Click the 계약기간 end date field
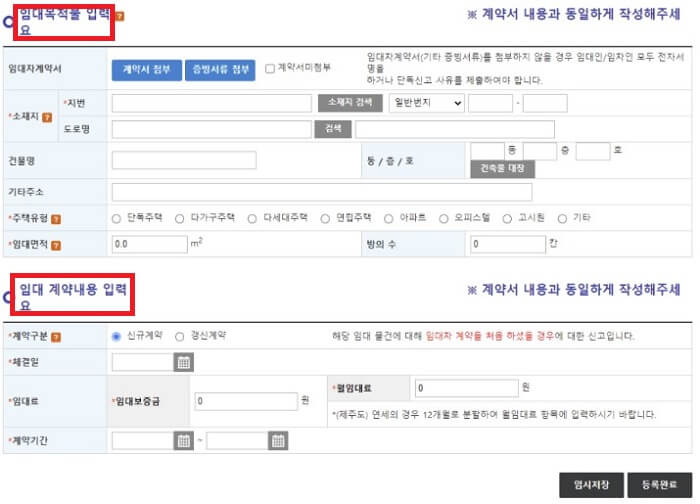700x504 pixels. click(238, 441)
